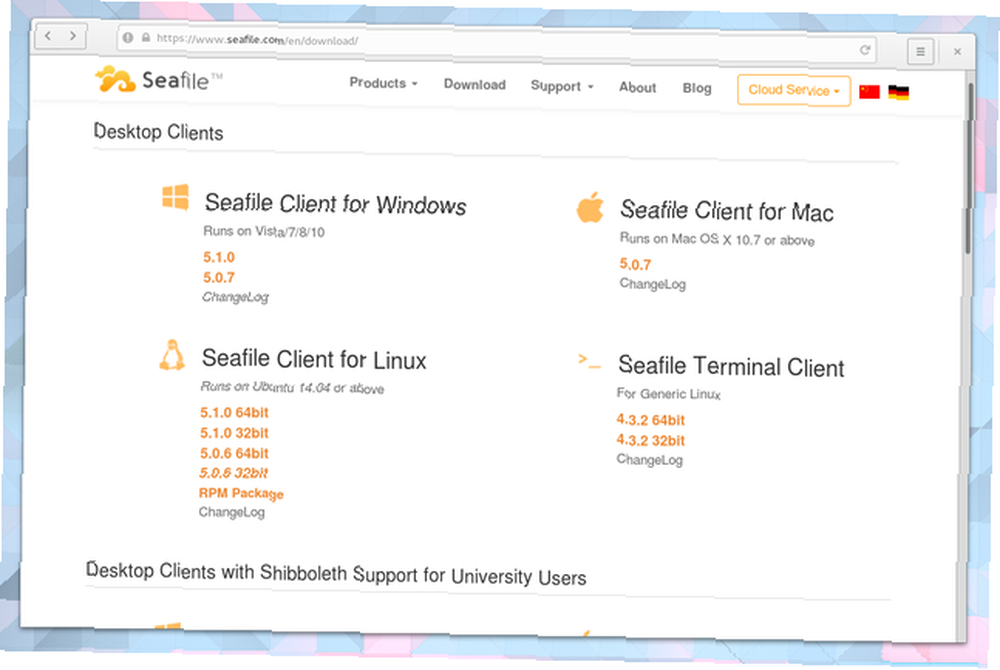The height and width of the screenshot is (670, 1000).
Task: Focus the URL address bar
Action: (497, 44)
